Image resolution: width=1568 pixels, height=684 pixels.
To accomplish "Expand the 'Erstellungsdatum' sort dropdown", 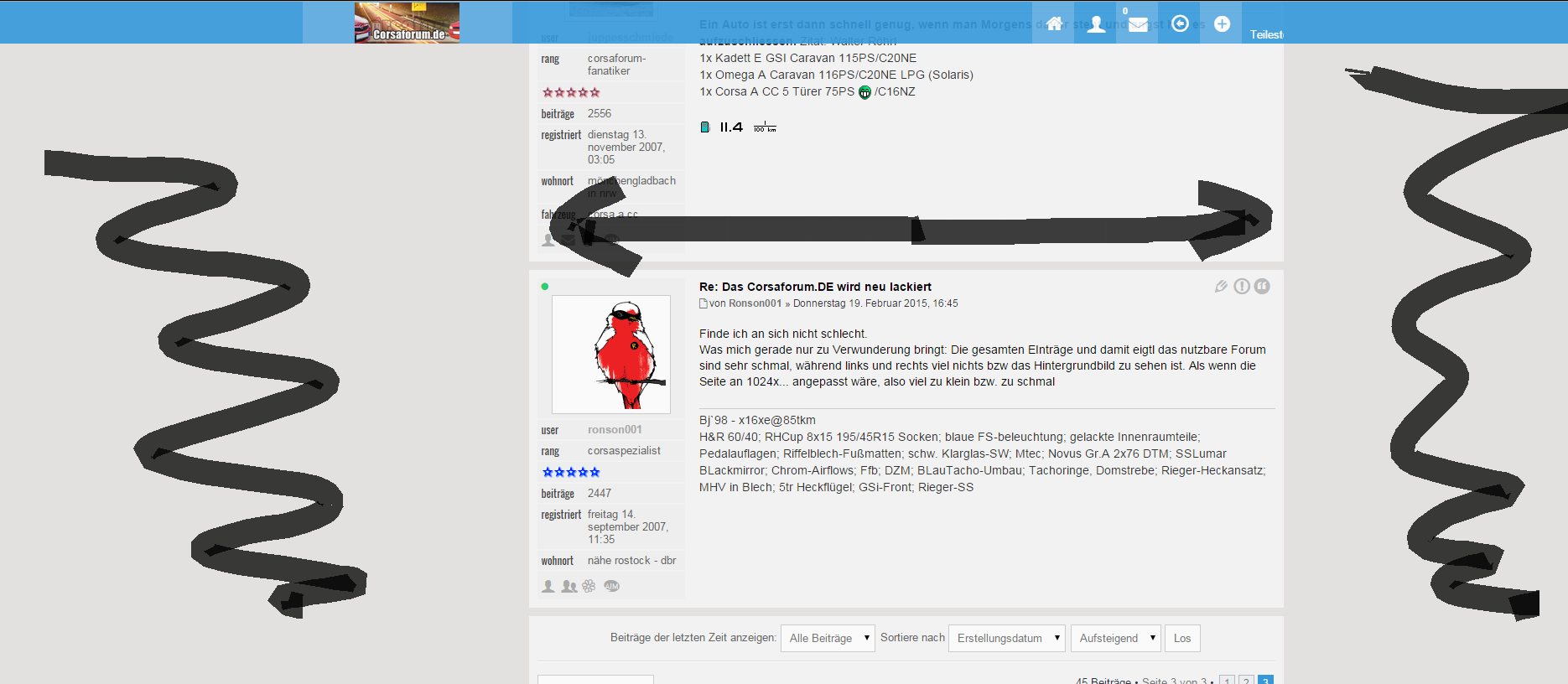I will 1006,638.
